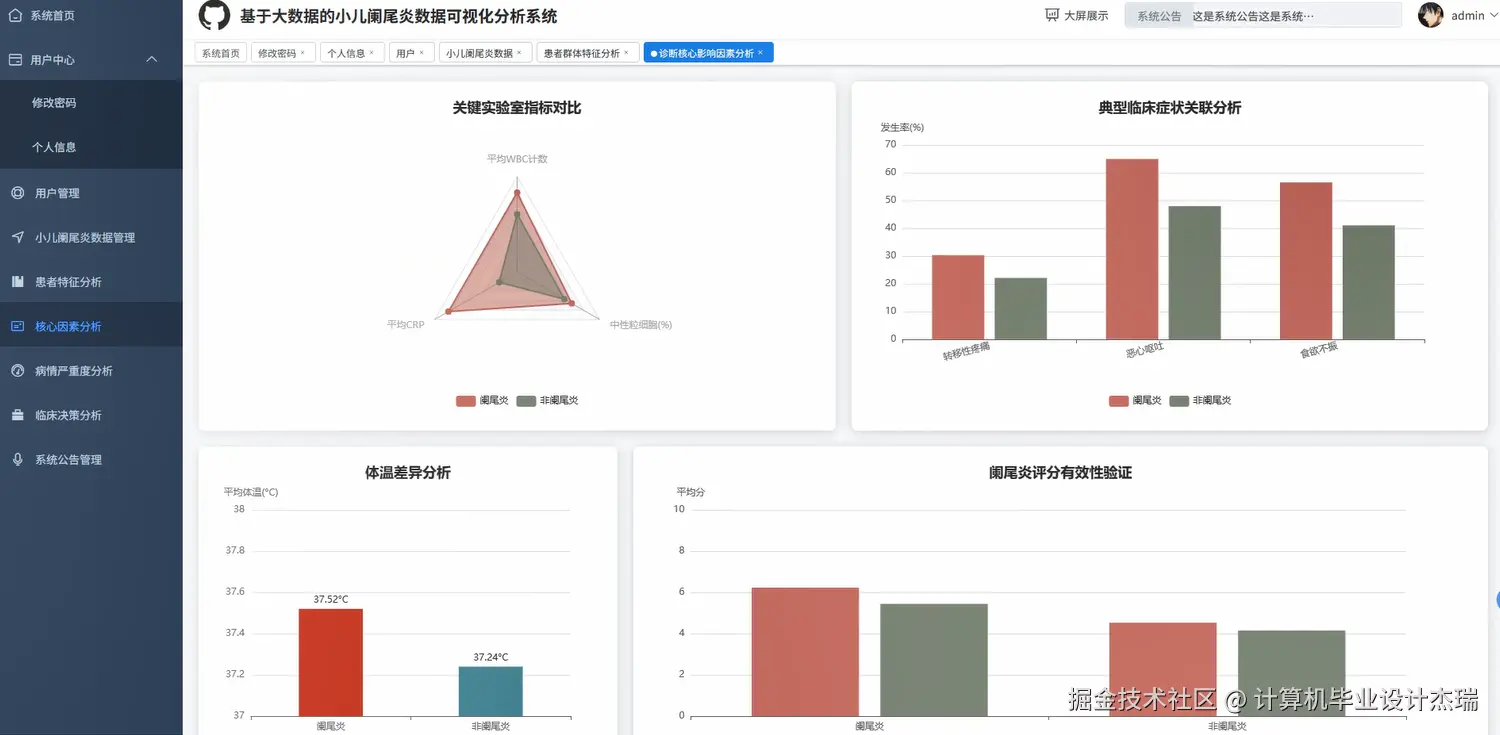Toggle 阑尾炎 legend in symptom bar chart
The height and width of the screenshot is (735, 1500).
pyautogui.click(x=1135, y=400)
